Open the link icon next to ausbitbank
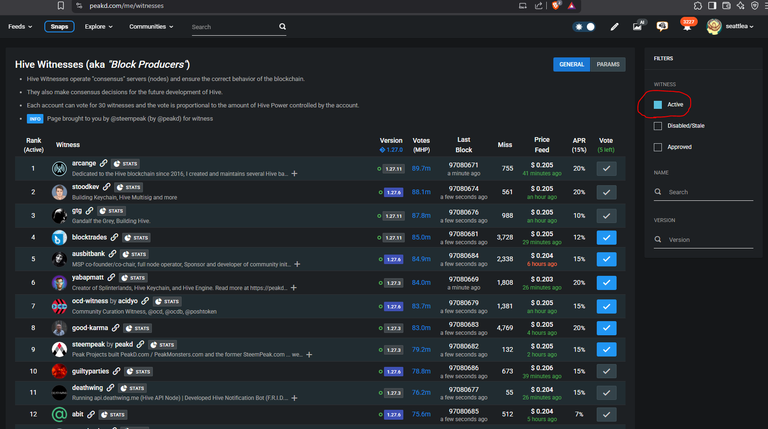Viewport: 768px width, 429px height. pos(112,254)
